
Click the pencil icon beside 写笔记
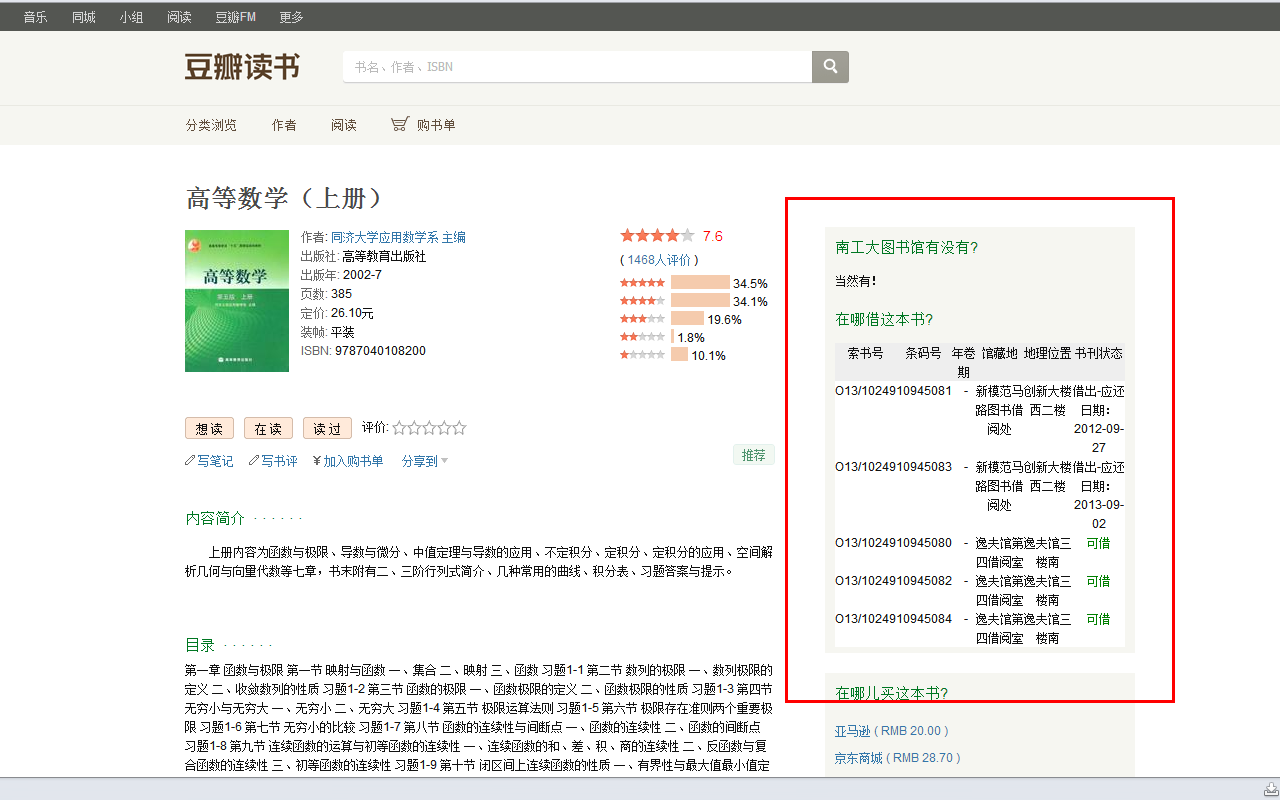(x=190, y=461)
